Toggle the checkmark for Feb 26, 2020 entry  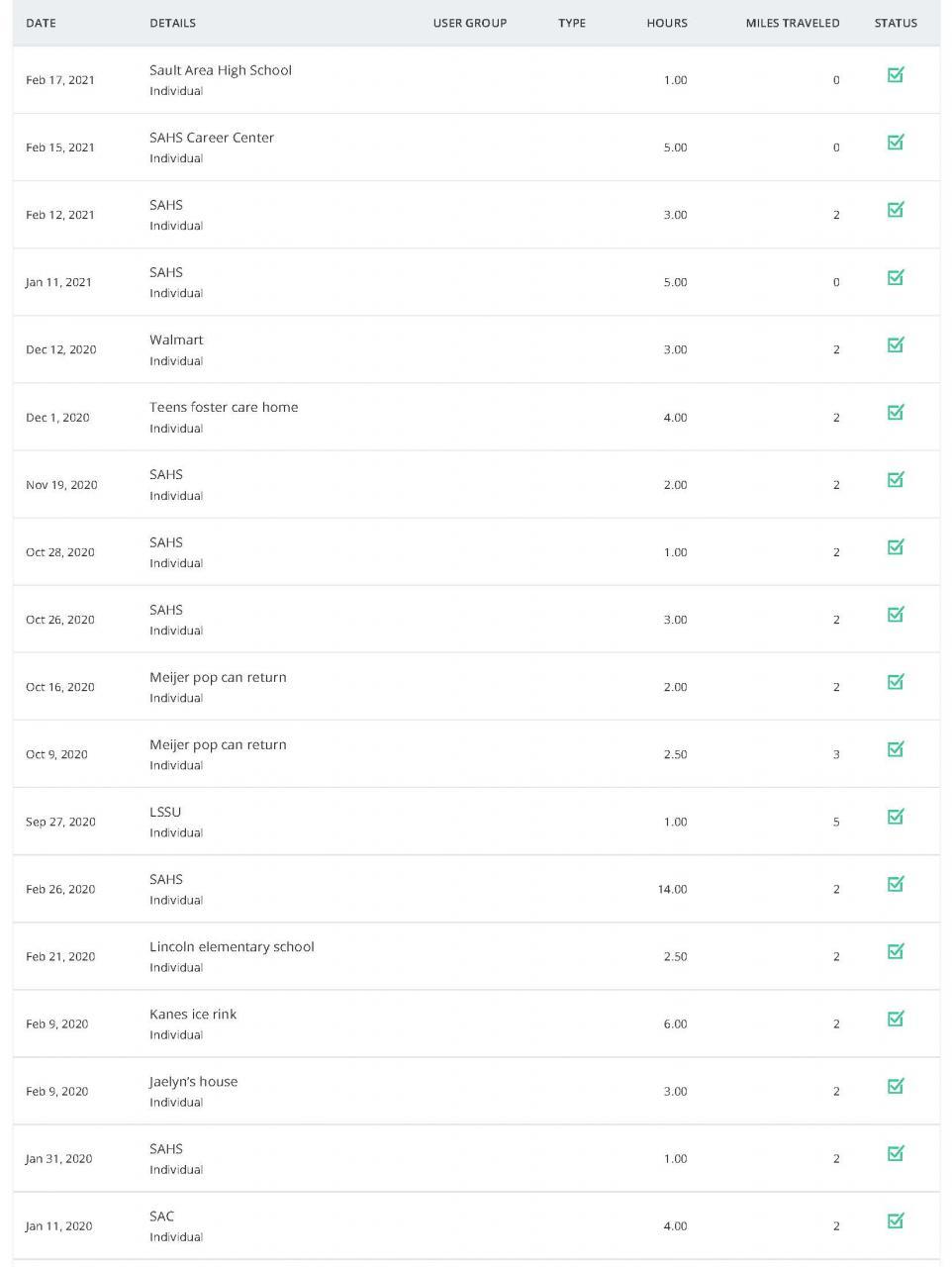pyautogui.click(x=896, y=884)
